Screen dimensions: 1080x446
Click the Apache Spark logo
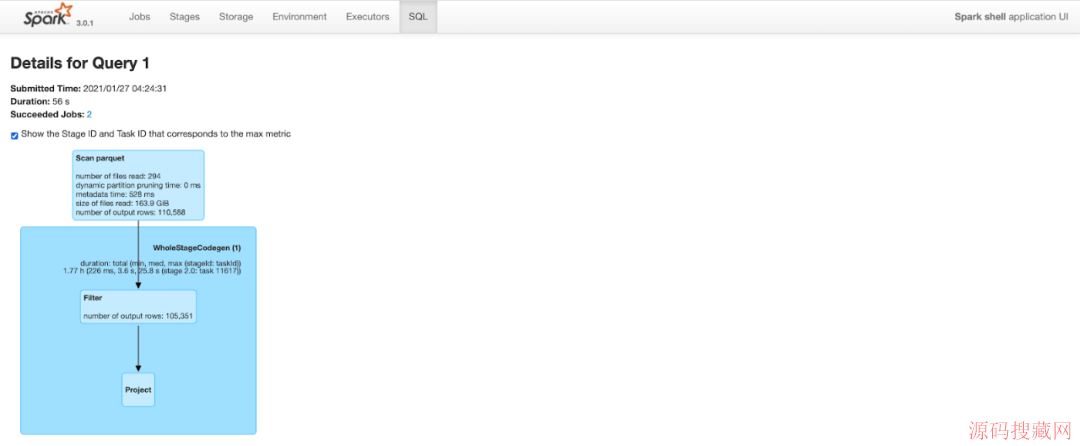click(x=48, y=15)
